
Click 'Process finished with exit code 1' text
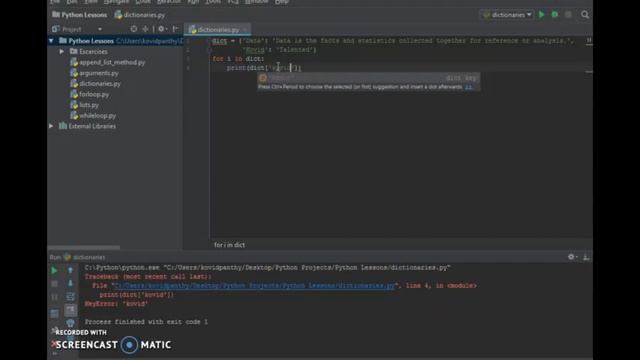coord(146,322)
